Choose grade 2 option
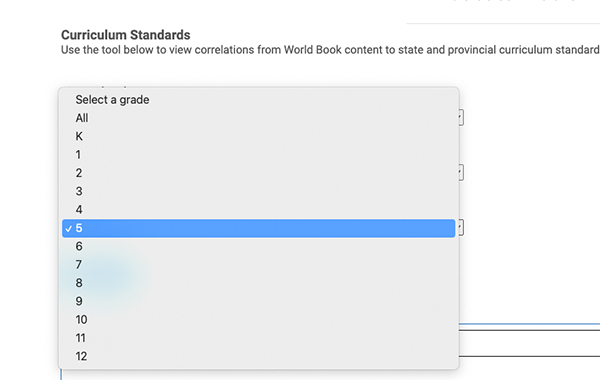This screenshot has width=600, height=380. tap(258, 173)
